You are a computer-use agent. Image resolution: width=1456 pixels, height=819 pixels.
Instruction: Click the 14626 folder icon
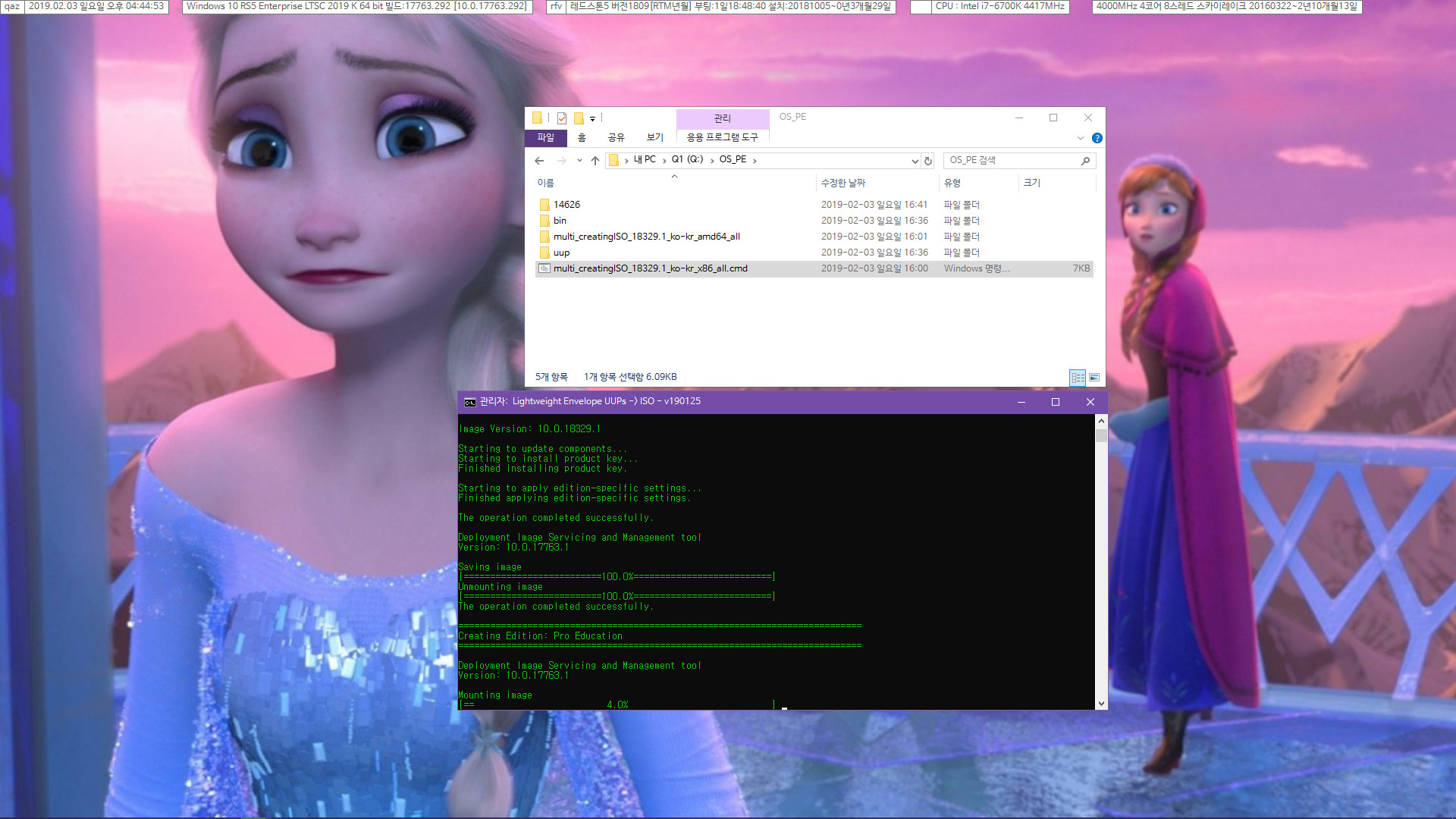tap(544, 205)
